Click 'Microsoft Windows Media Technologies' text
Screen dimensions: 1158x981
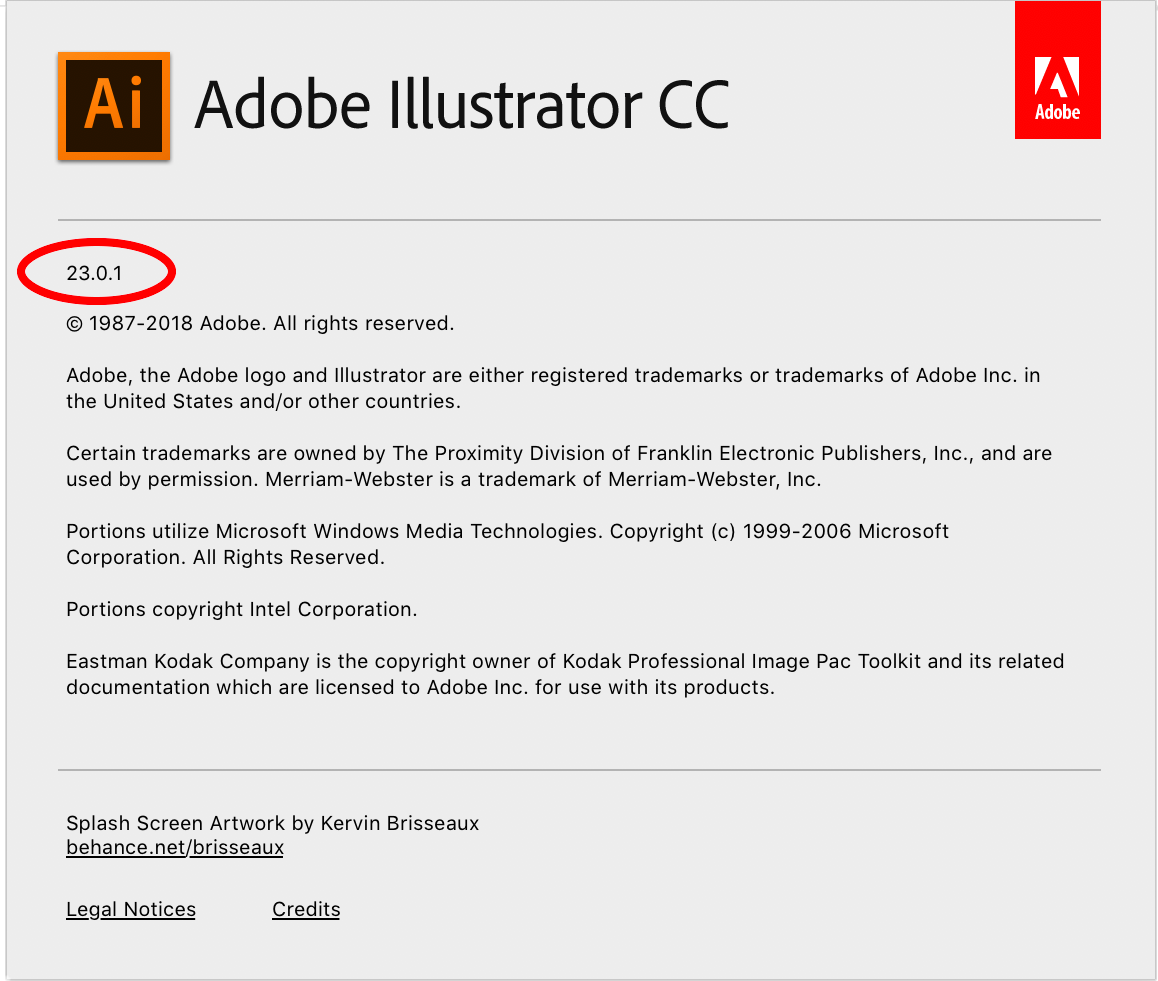pyautogui.click(x=410, y=532)
